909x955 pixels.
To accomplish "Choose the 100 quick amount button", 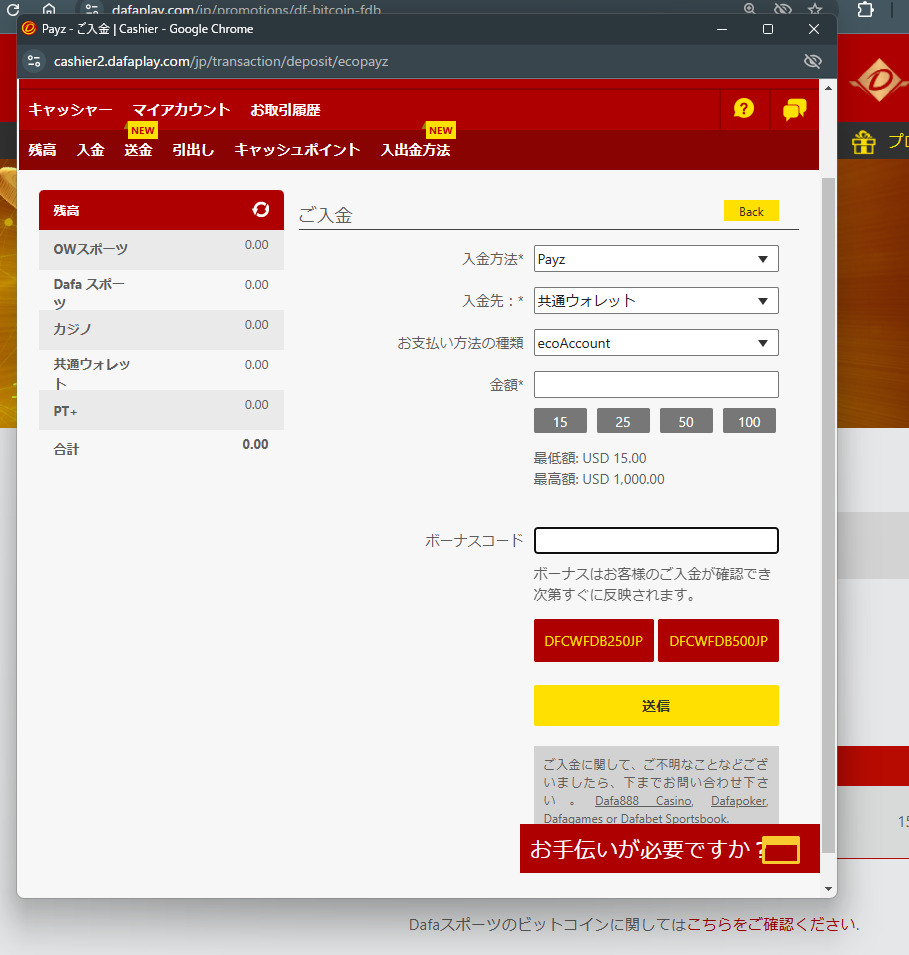I will click(x=749, y=421).
